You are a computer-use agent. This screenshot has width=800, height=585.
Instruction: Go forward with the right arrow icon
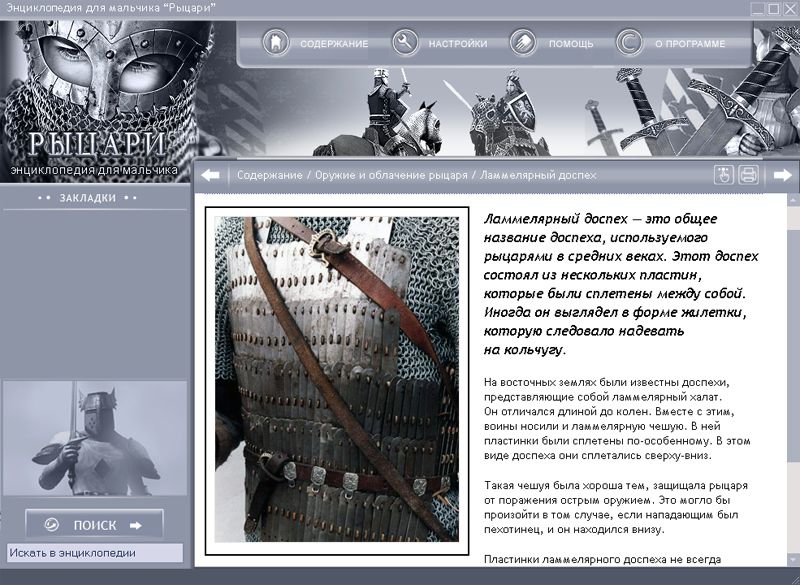[x=783, y=175]
